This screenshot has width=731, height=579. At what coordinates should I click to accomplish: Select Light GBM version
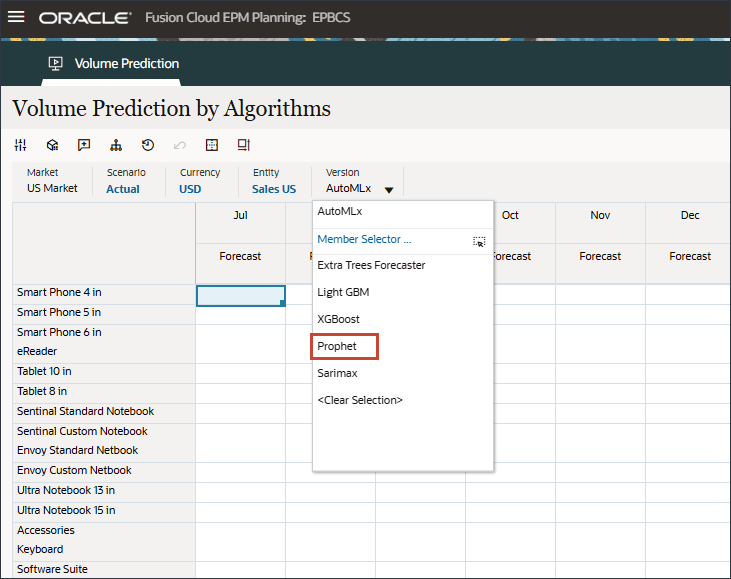(343, 292)
